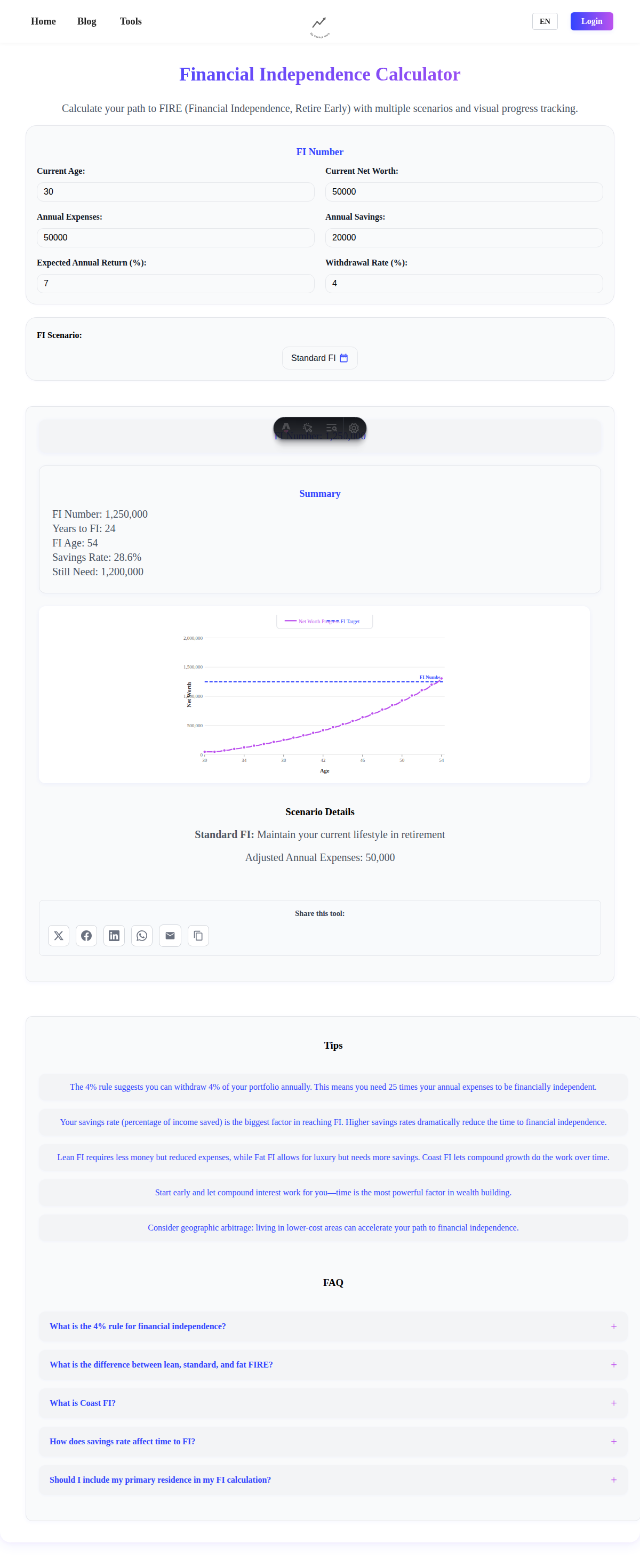The image size is (640, 1568).
Task: Click the Astro inspect cursor icon
Action: click(308, 428)
